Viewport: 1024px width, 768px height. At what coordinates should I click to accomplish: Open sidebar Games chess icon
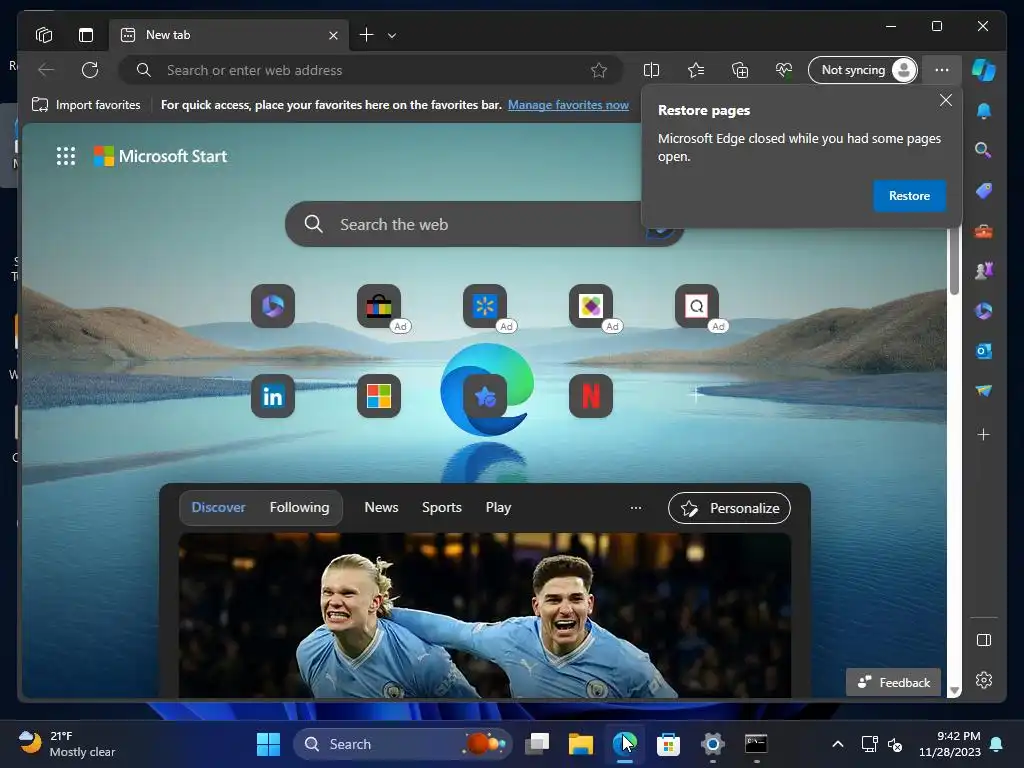click(x=984, y=270)
